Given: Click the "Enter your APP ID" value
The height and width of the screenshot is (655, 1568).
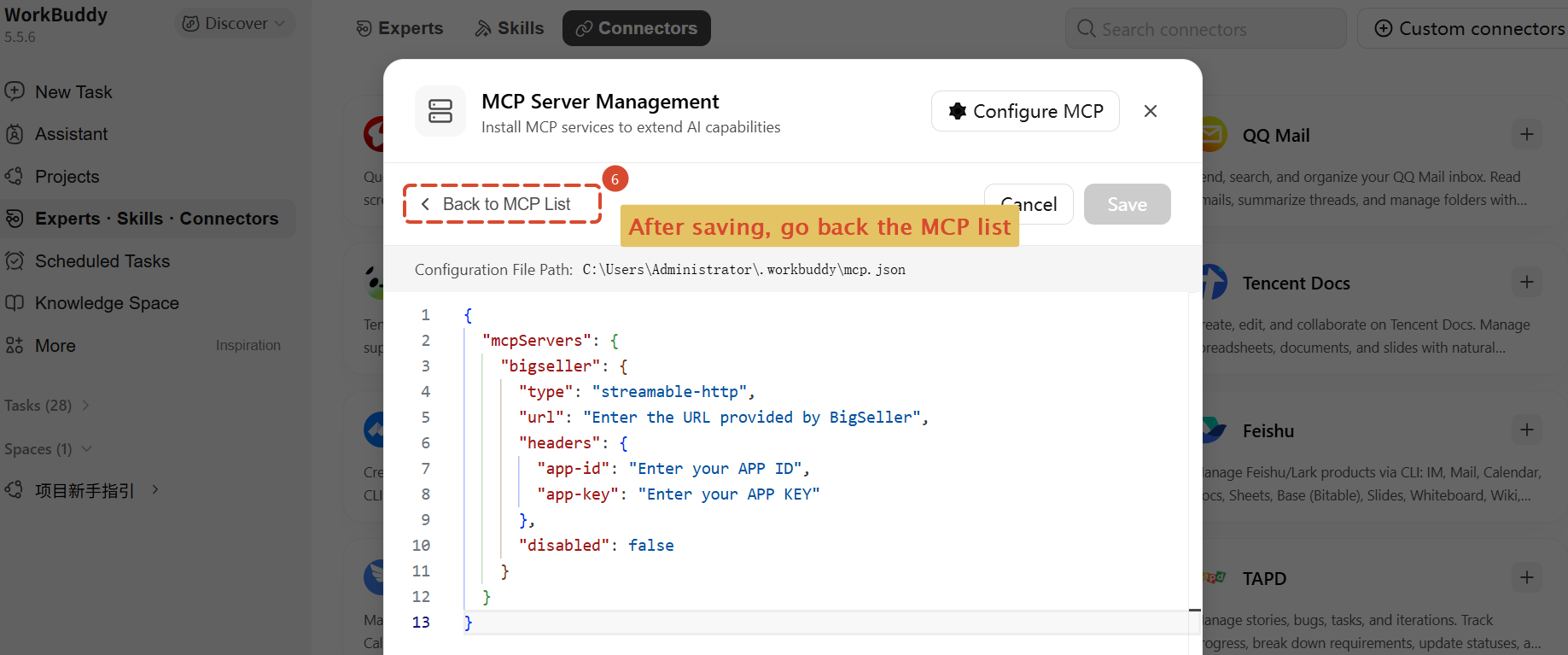Looking at the screenshot, I should pyautogui.click(x=715, y=469).
